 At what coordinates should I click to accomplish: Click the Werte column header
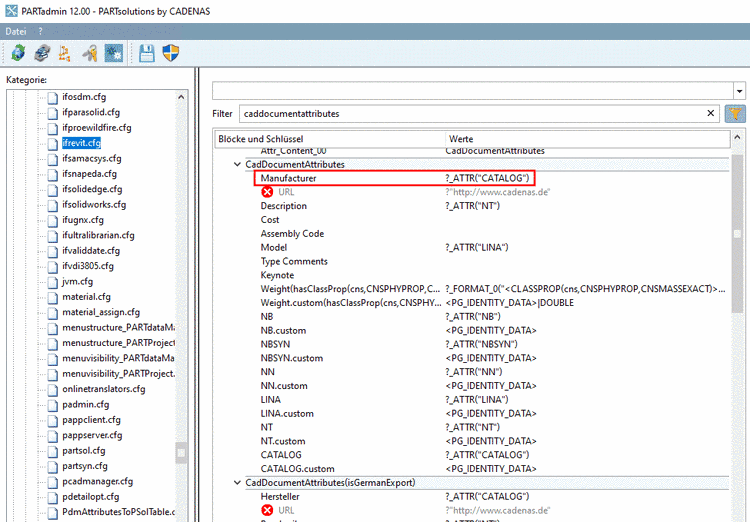click(587, 139)
